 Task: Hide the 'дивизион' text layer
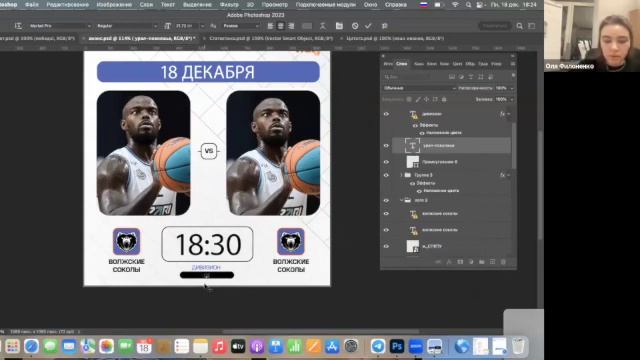(x=386, y=114)
